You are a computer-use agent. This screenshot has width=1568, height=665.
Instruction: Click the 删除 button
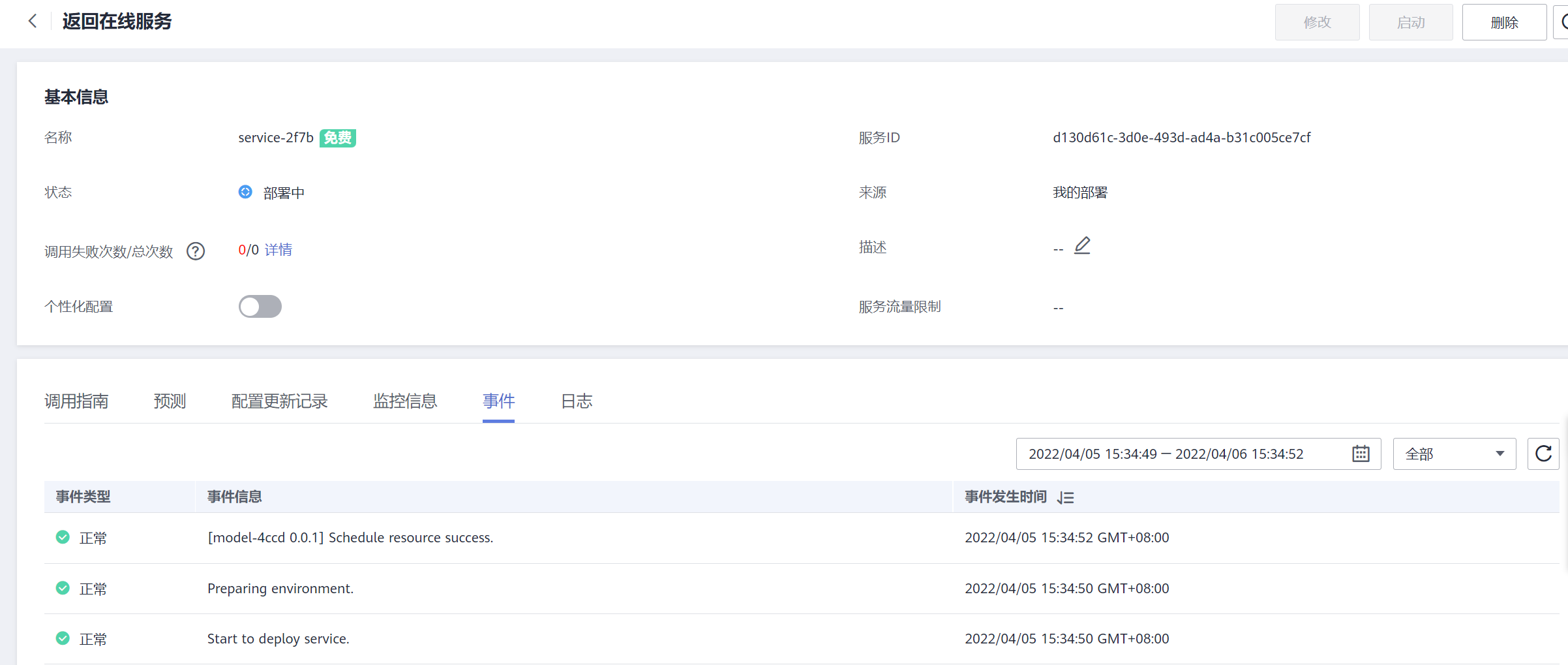1504,22
